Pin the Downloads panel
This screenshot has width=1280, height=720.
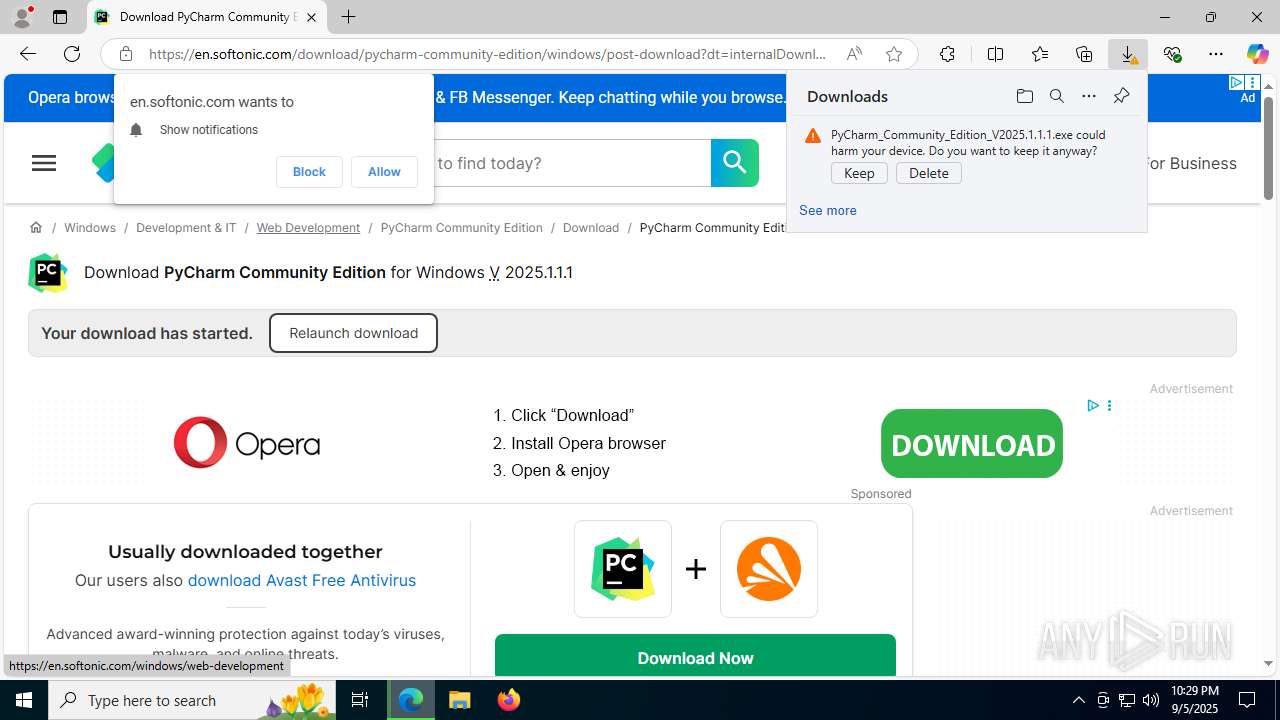point(1121,96)
